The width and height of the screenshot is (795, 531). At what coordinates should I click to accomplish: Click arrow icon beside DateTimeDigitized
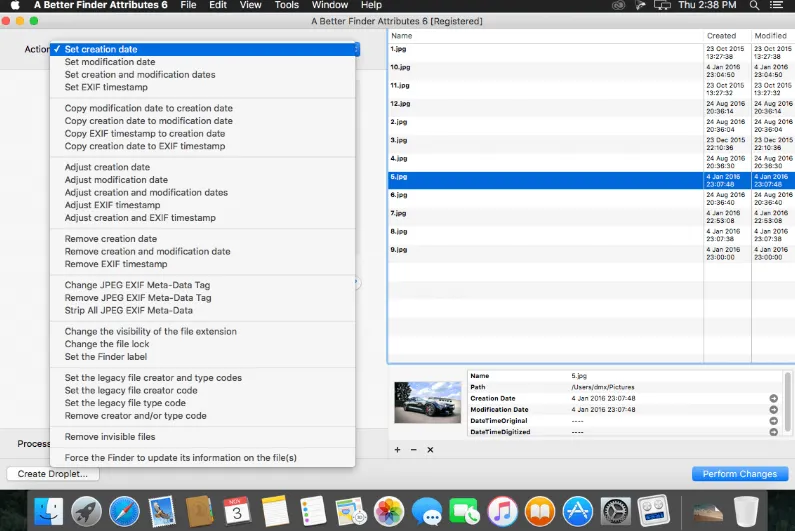(773, 432)
